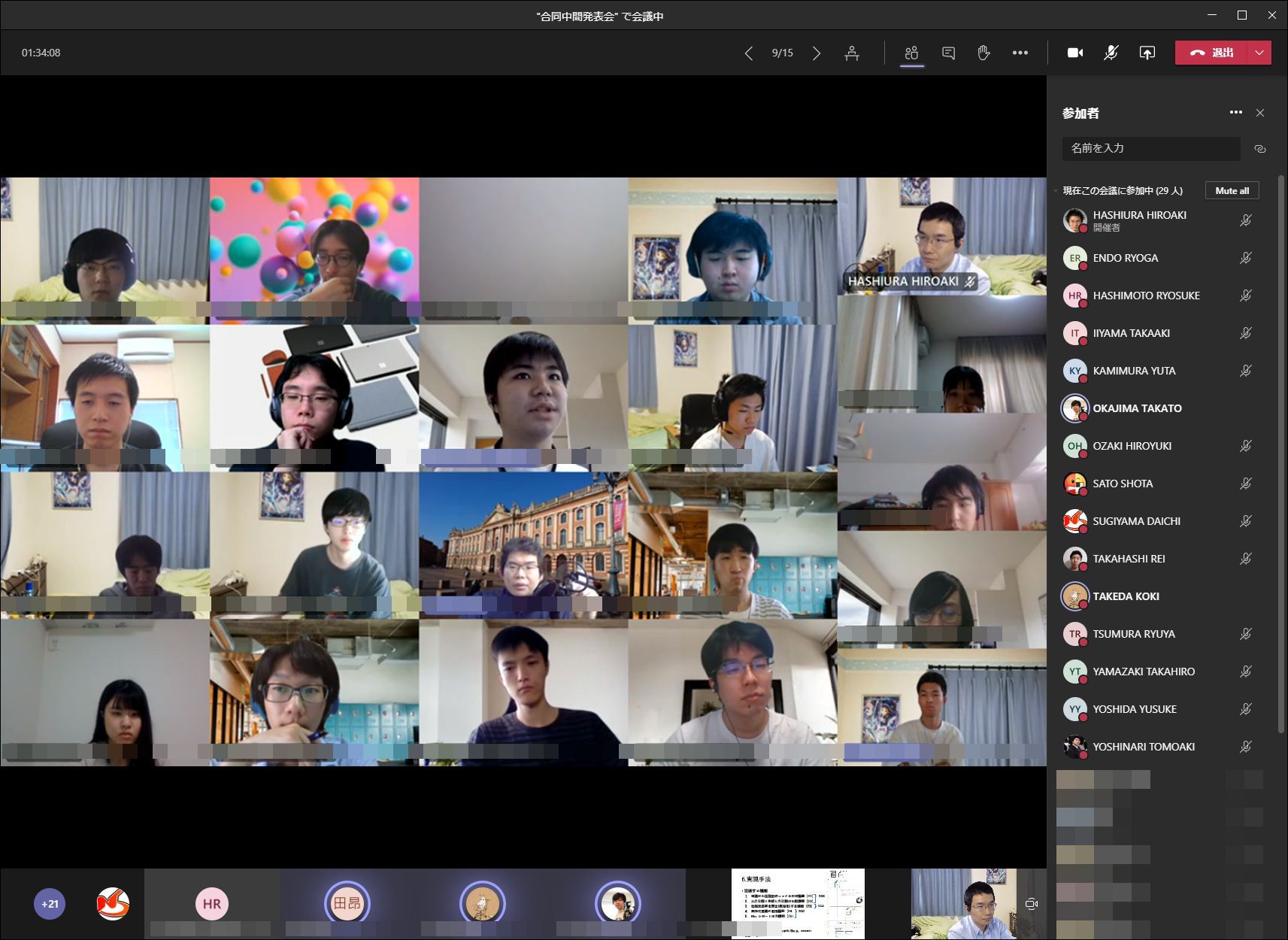Select the 田昂 avatar in bottom strip
This screenshot has height=940, width=1288.
[x=347, y=903]
